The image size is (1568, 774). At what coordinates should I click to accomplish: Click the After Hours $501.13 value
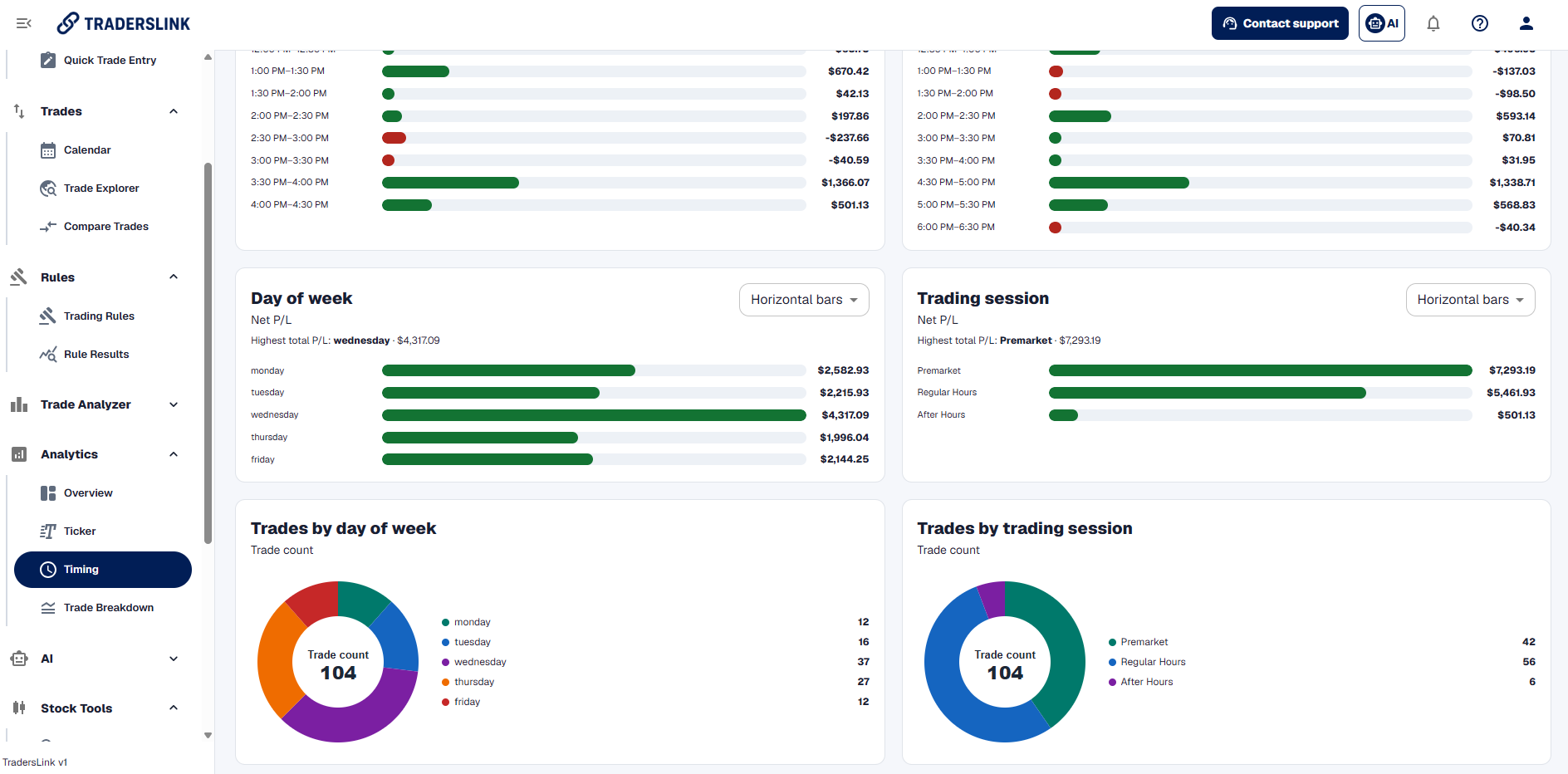click(1516, 415)
